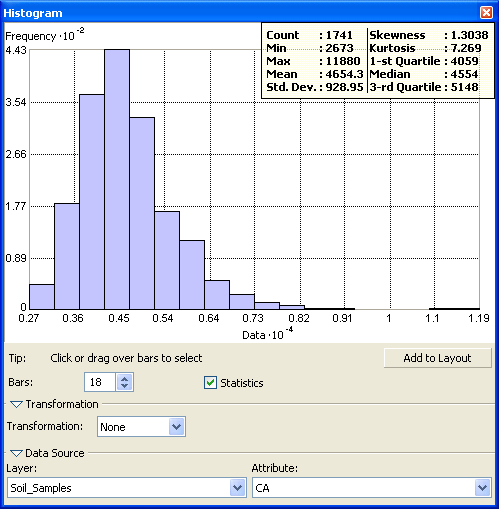The image size is (499, 509).
Task: Select the histogram bar just above 1.77 frequency
Action: 67,256
